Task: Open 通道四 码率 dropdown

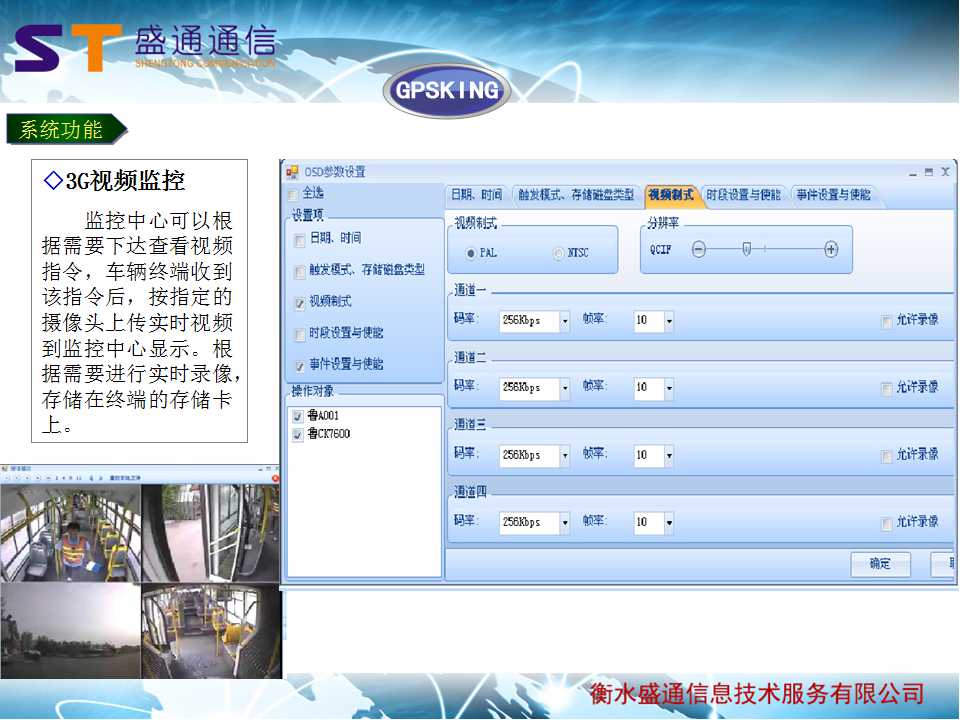Action: (x=564, y=523)
